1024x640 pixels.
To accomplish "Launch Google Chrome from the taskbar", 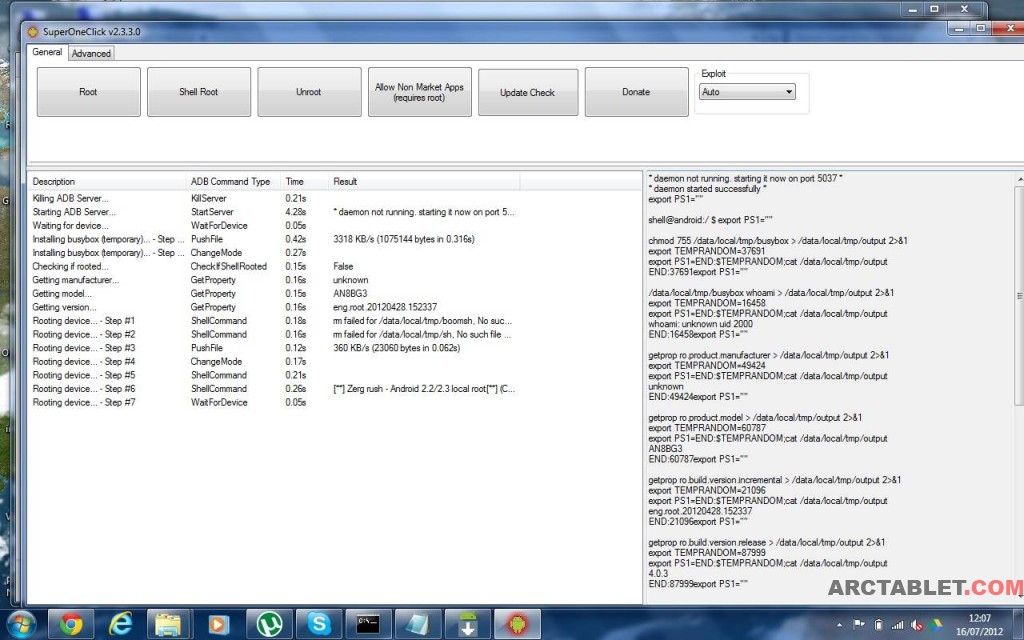I will 71,624.
